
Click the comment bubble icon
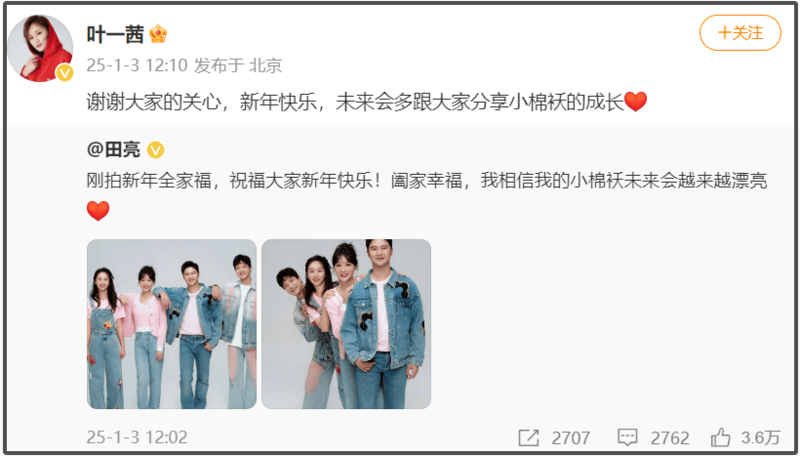point(628,438)
